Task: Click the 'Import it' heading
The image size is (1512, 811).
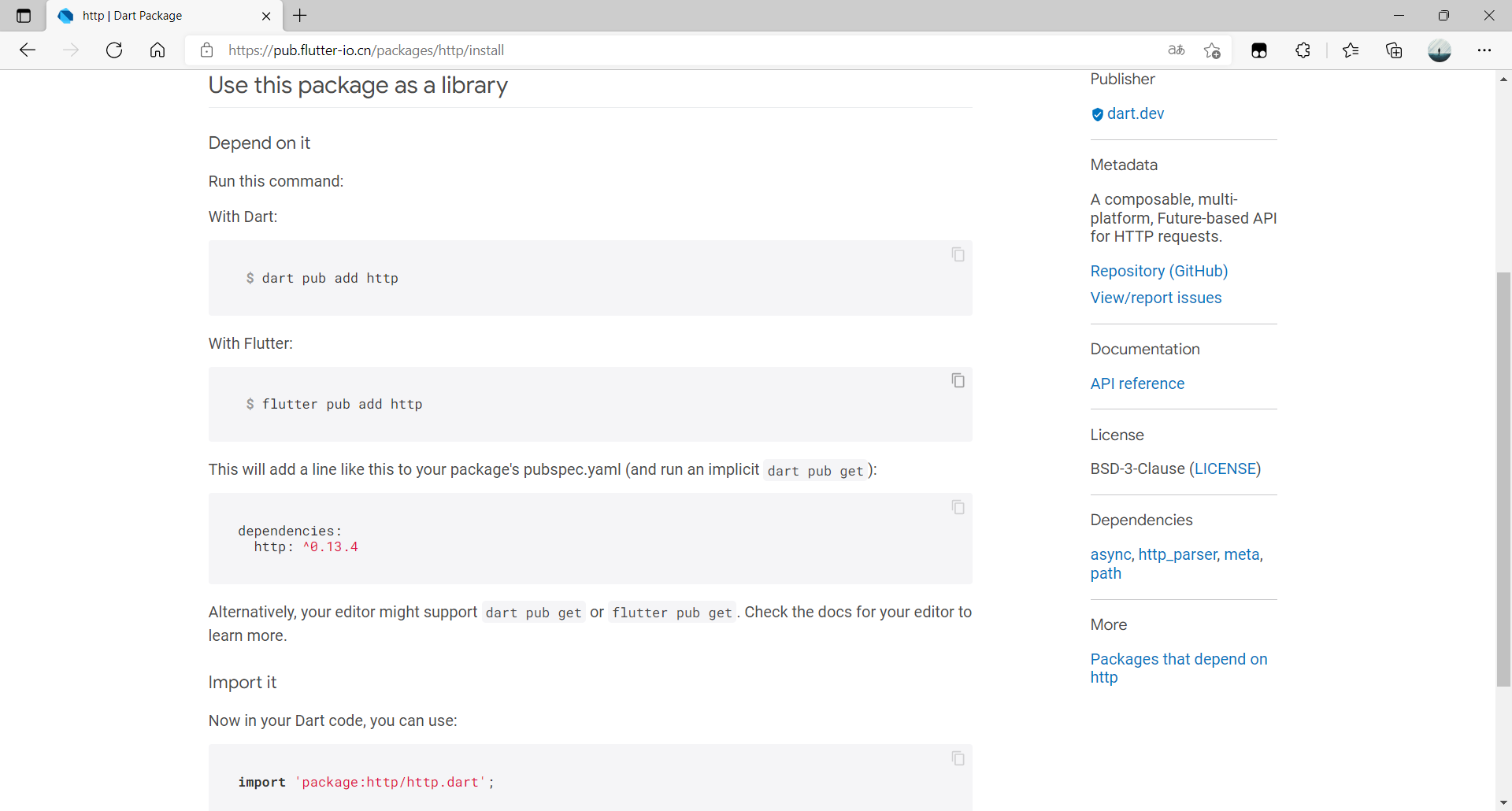Action: pos(243,682)
